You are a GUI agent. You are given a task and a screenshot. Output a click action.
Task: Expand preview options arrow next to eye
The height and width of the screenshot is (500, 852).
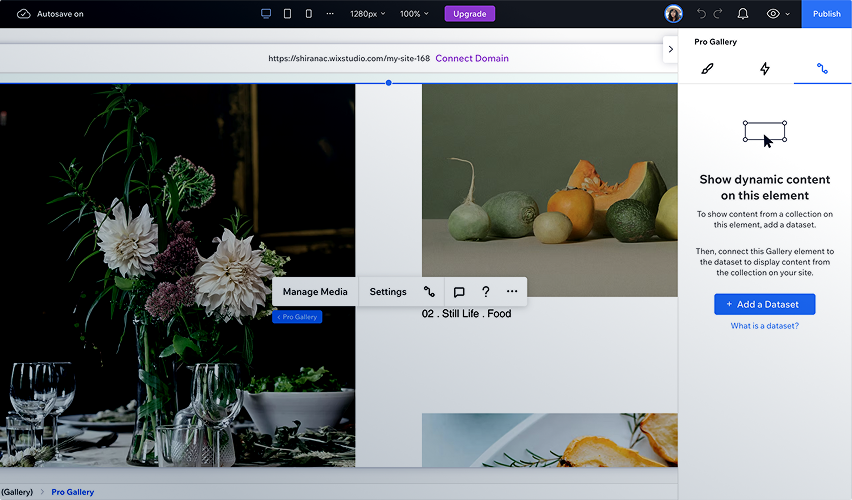click(787, 14)
